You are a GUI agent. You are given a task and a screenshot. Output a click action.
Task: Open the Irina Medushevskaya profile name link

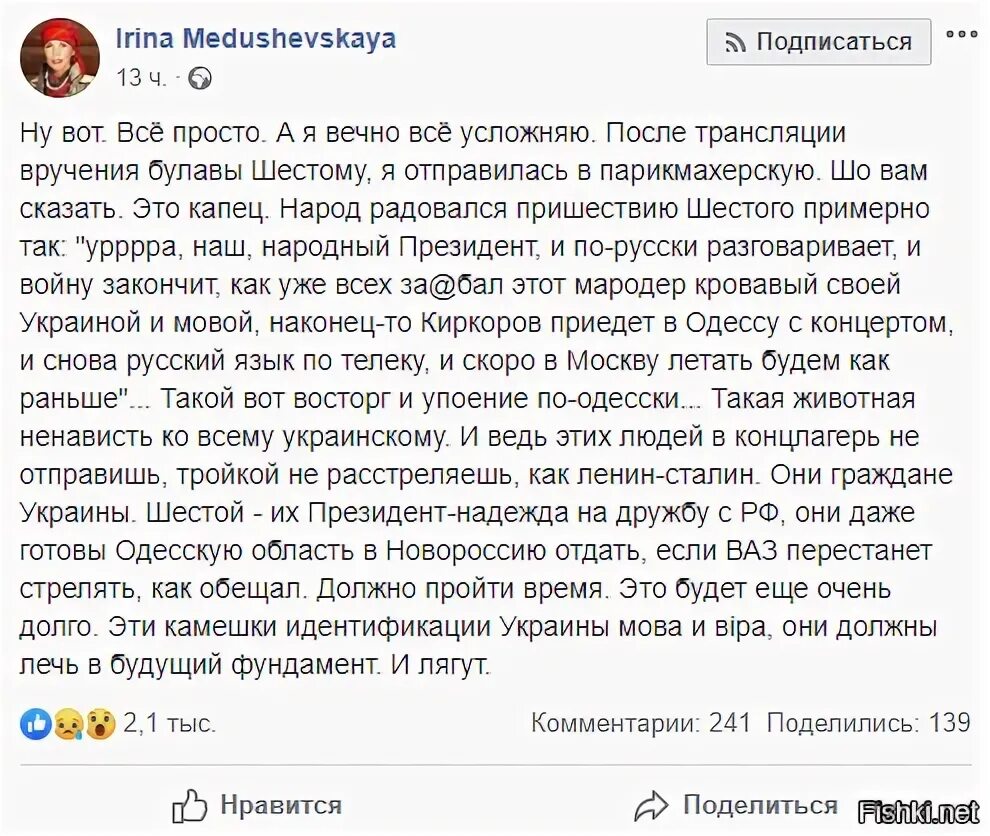pos(256,39)
